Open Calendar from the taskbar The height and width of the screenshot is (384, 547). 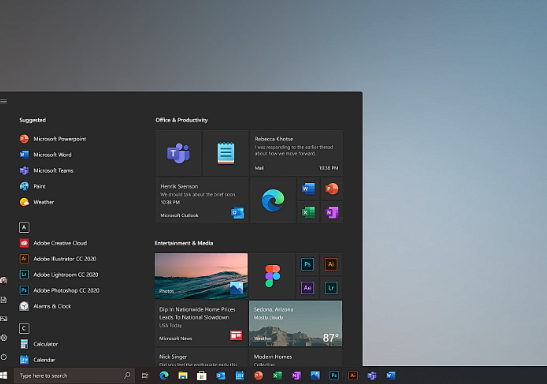pyautogui.click(x=240, y=375)
